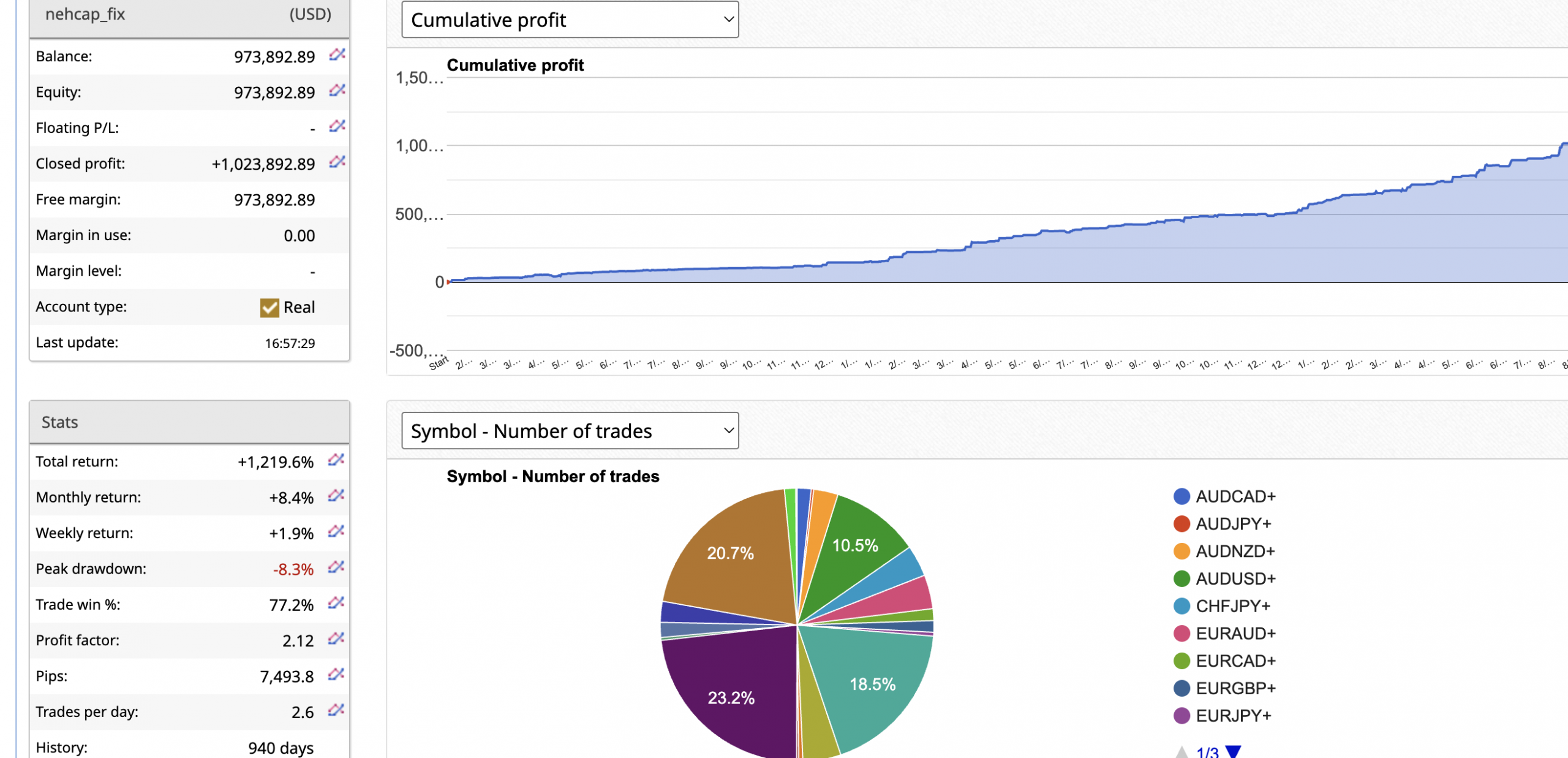Click chart icon beside Balance value
This screenshot has width=1568, height=758.
coord(337,55)
